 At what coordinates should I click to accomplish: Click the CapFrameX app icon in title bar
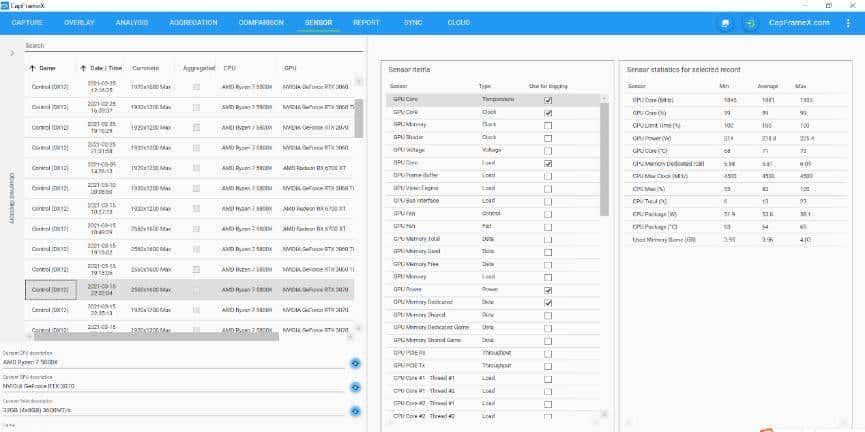click(x=4, y=5)
